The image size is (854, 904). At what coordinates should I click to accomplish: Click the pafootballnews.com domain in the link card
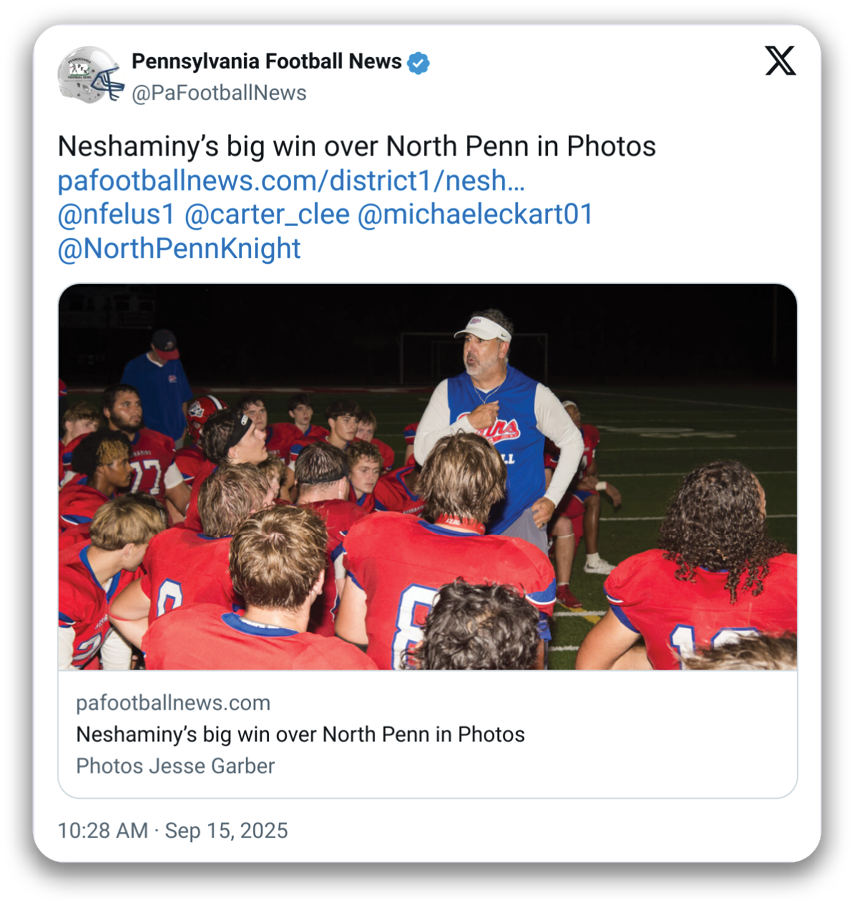(x=173, y=703)
